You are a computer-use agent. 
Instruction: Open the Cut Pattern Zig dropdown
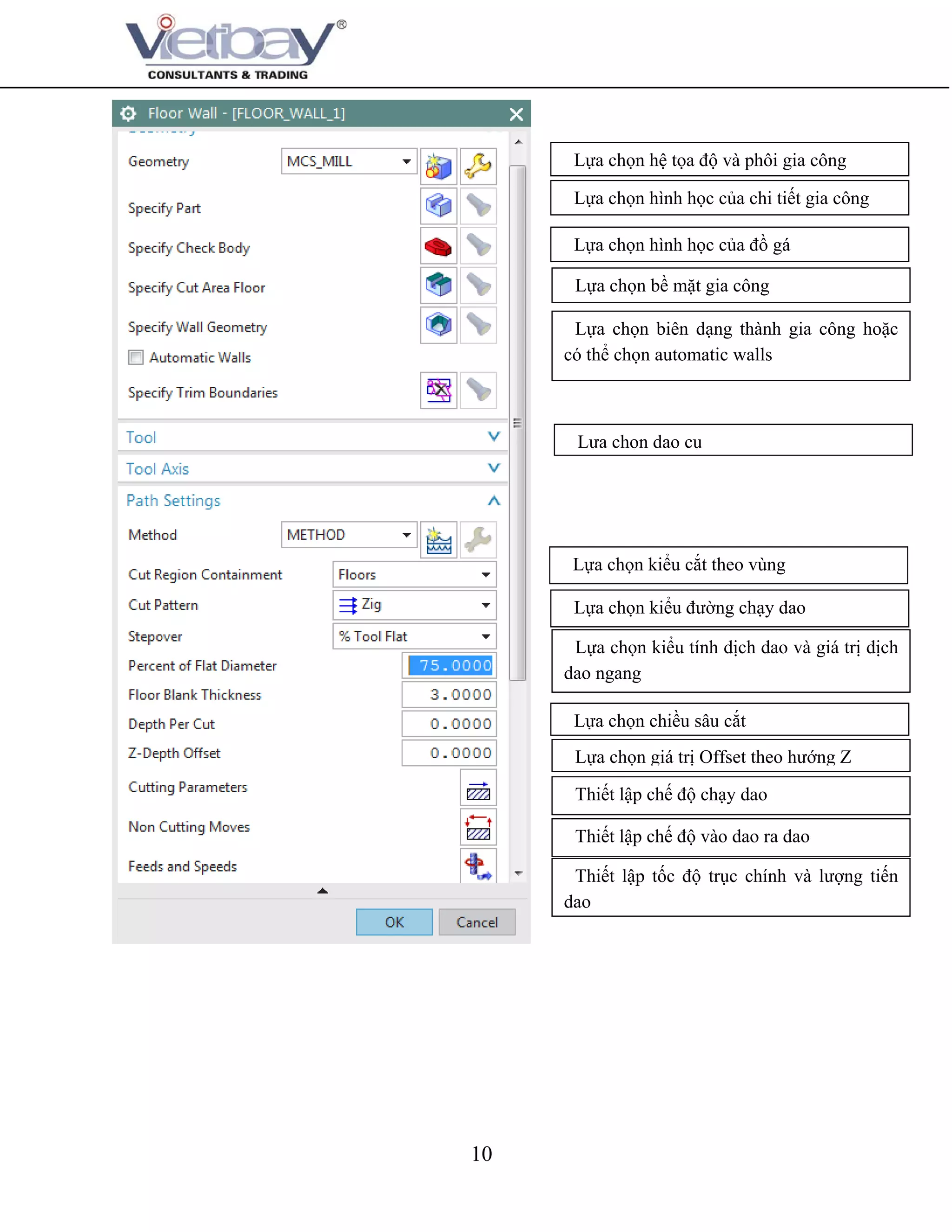click(414, 605)
